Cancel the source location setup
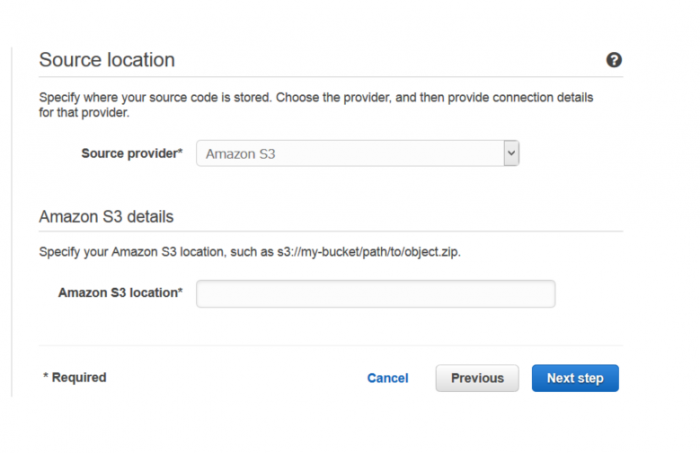The height and width of the screenshot is (453, 700). (x=388, y=378)
